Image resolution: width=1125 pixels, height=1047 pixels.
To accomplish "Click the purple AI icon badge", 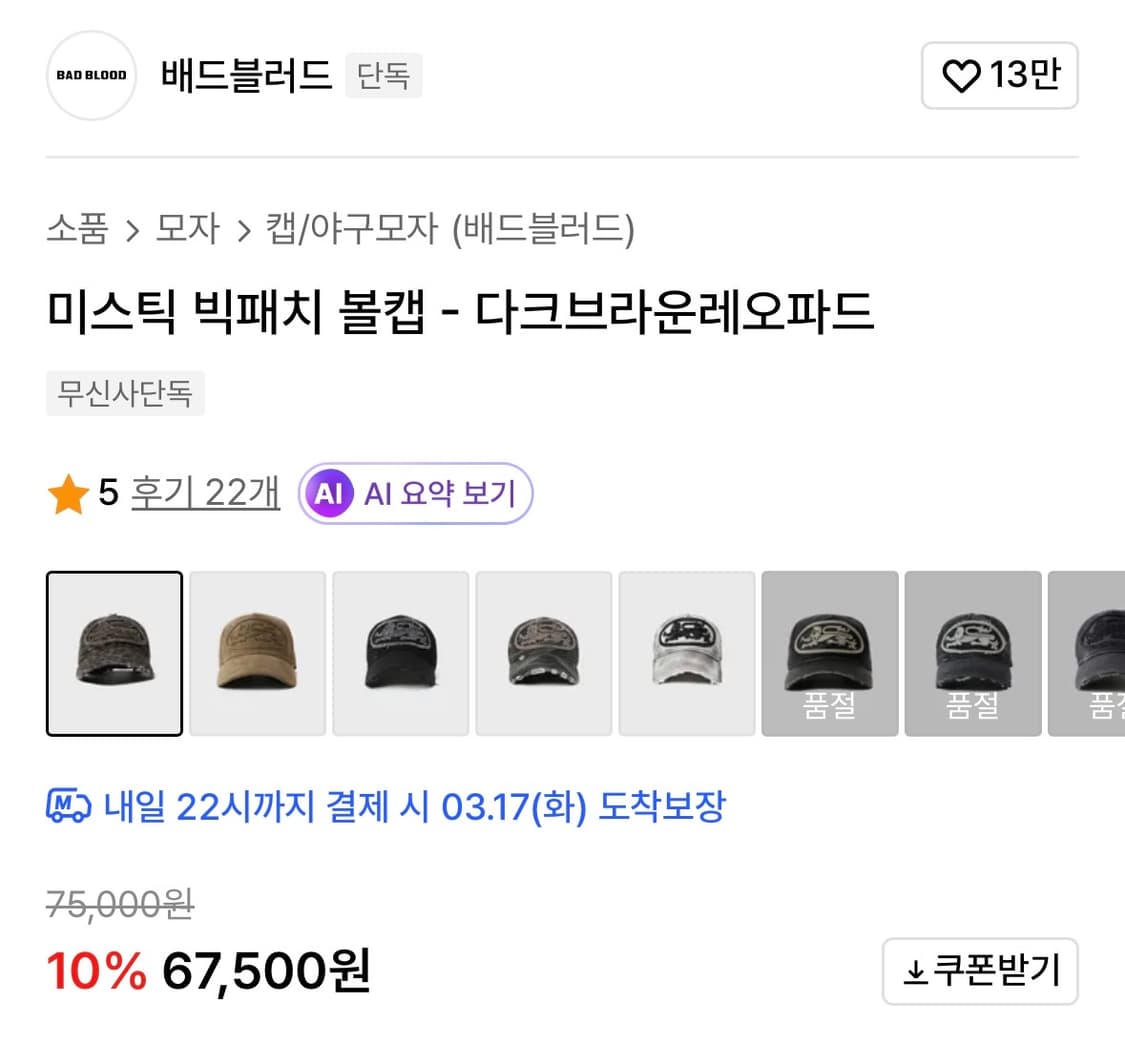I will point(330,493).
